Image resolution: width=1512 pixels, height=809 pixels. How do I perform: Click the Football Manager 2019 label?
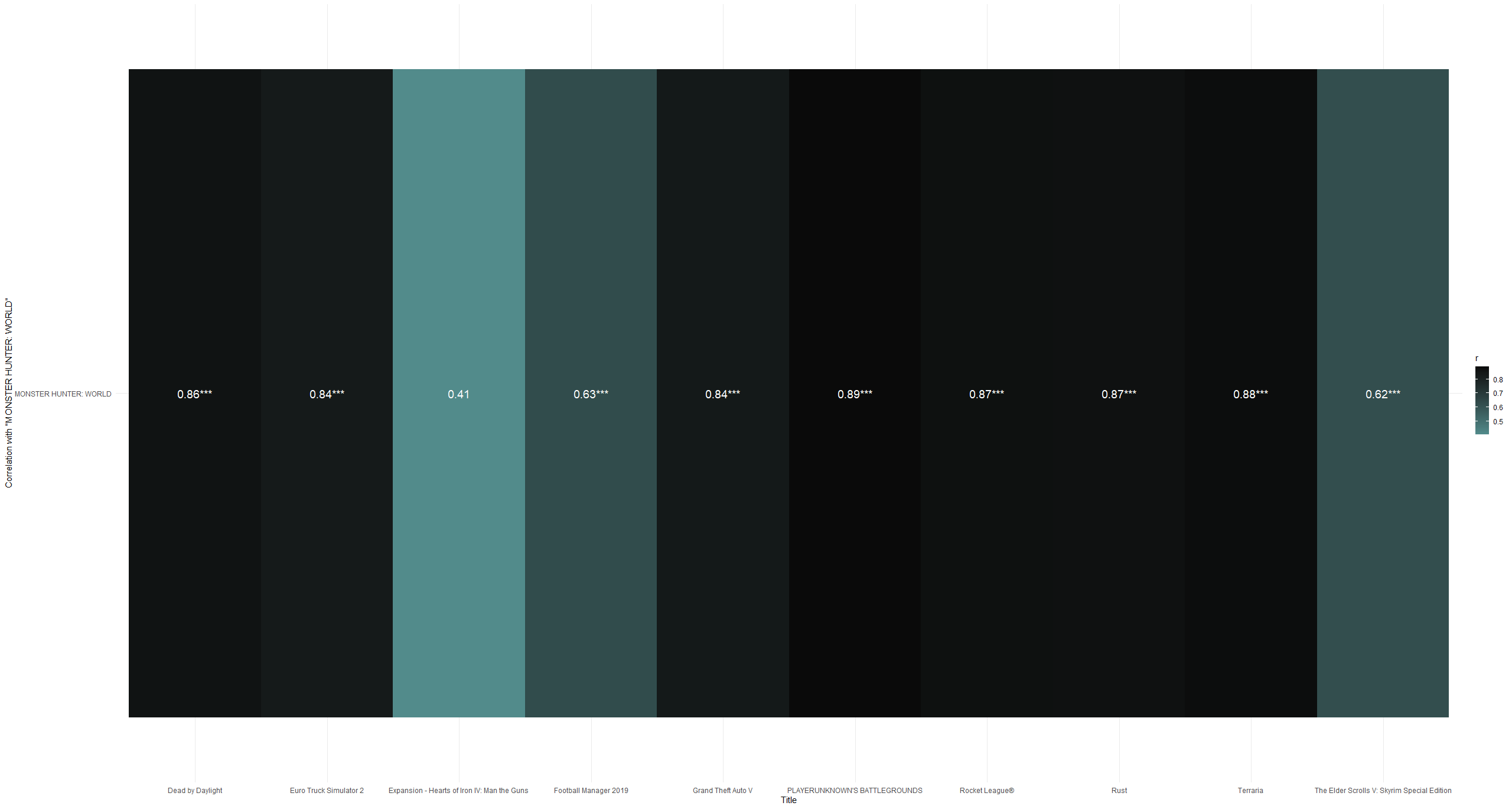click(x=591, y=791)
